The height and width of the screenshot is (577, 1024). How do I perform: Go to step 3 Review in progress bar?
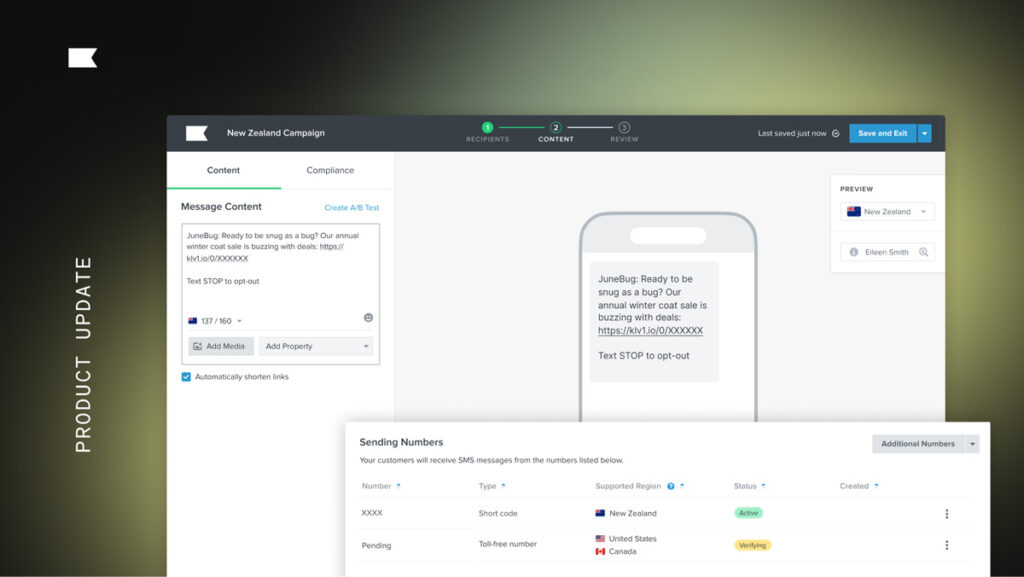click(x=624, y=128)
